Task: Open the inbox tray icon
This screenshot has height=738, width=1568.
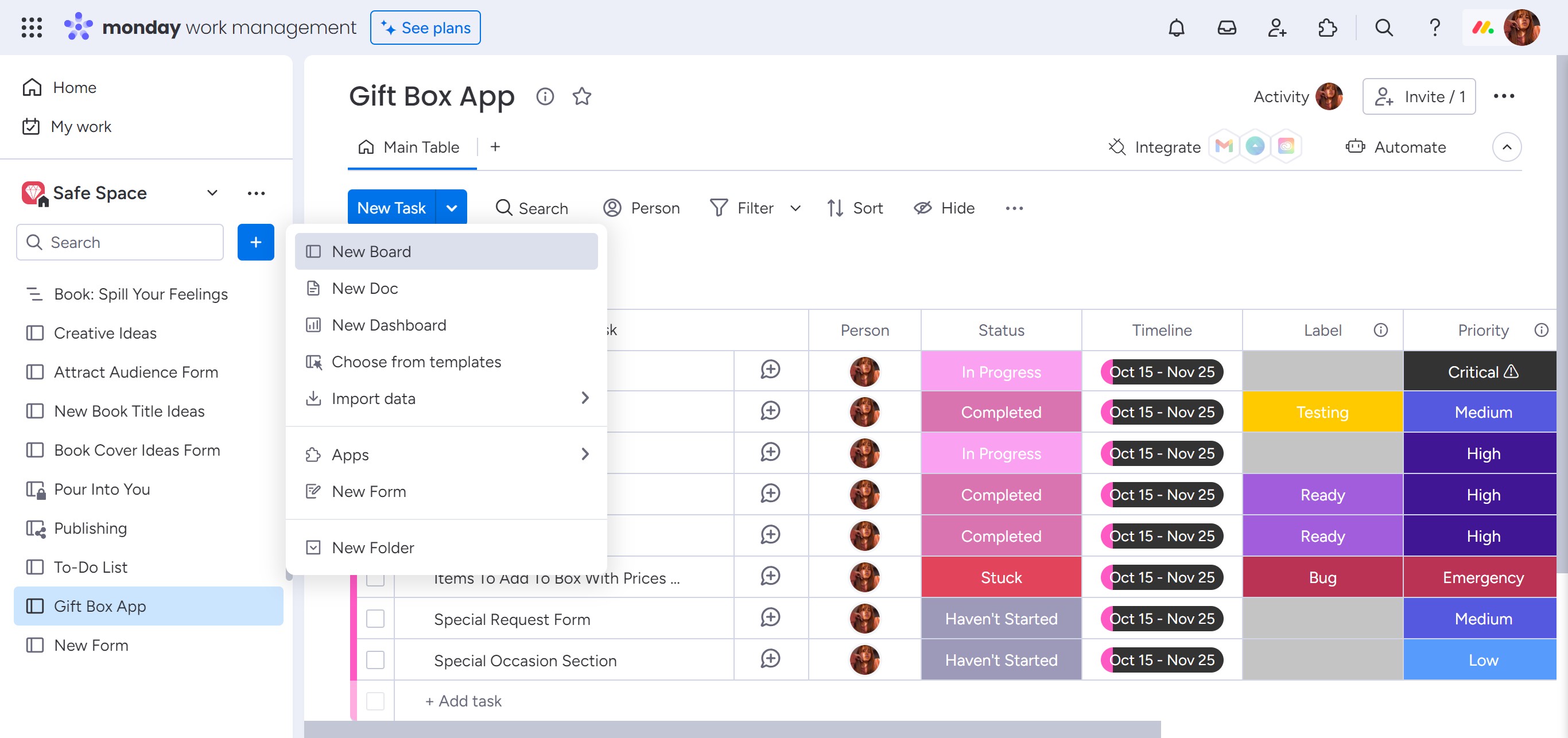Action: point(1226,28)
